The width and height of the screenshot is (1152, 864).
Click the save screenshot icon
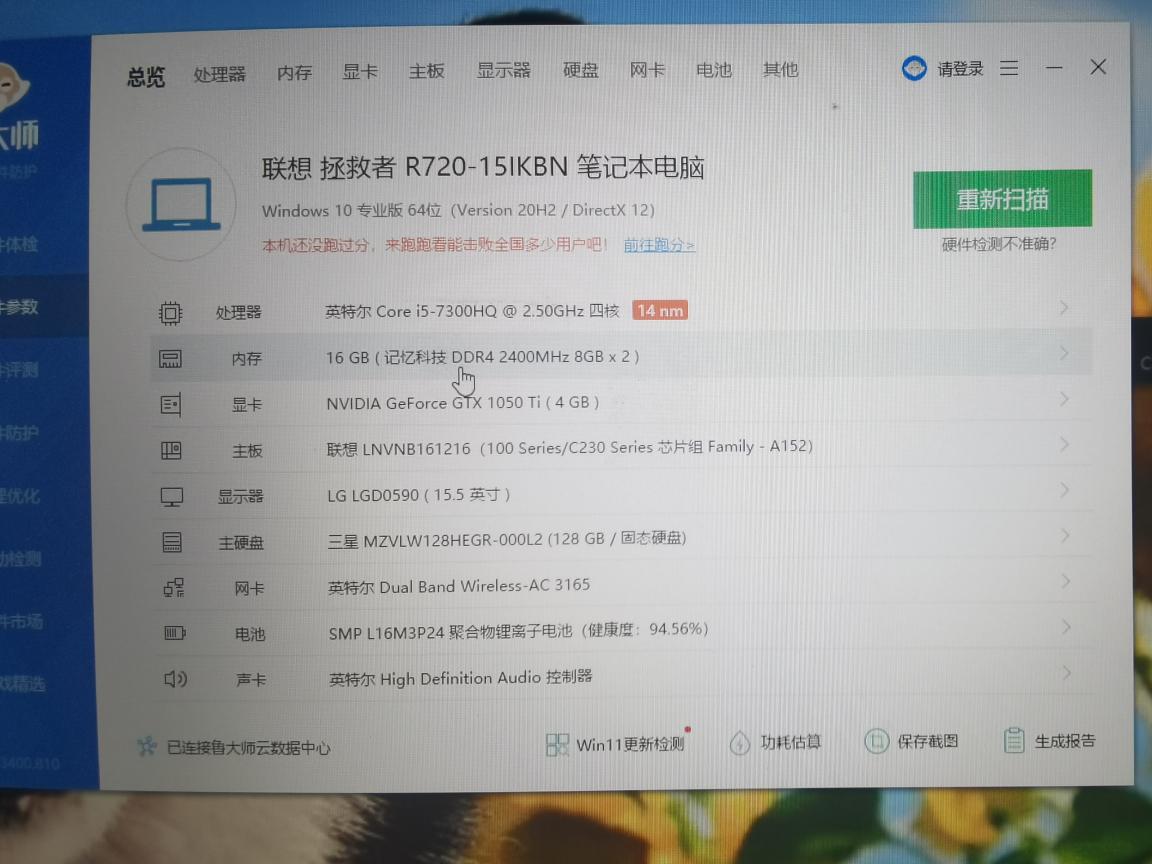[x=876, y=741]
